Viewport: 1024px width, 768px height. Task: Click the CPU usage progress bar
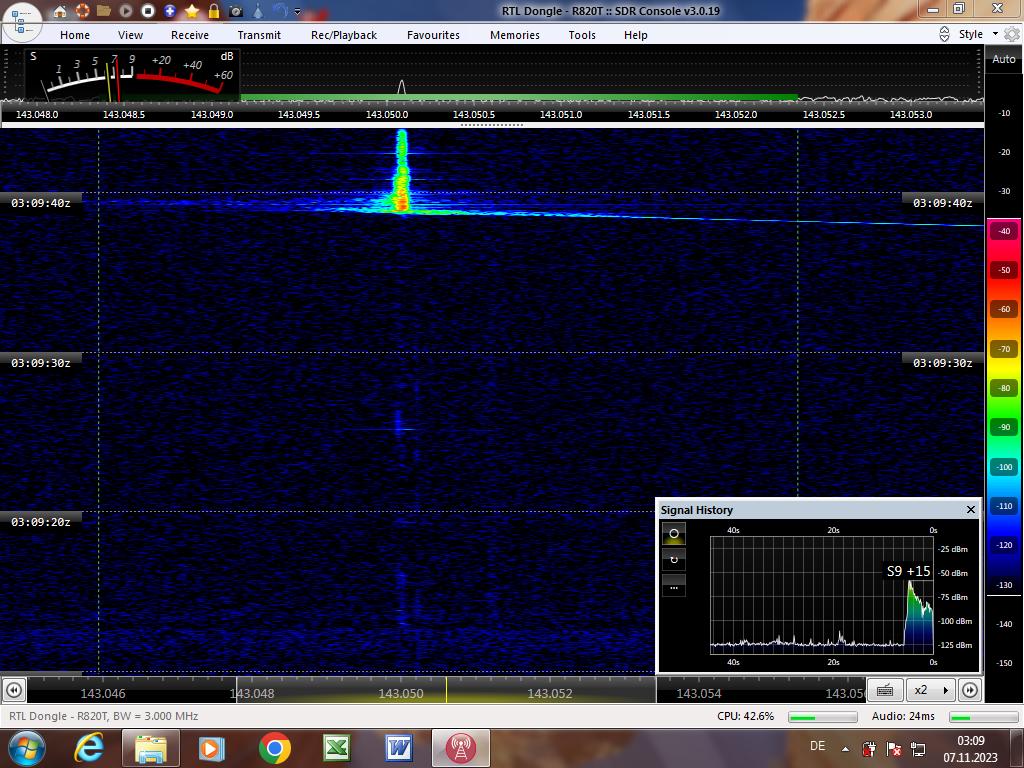[822, 717]
